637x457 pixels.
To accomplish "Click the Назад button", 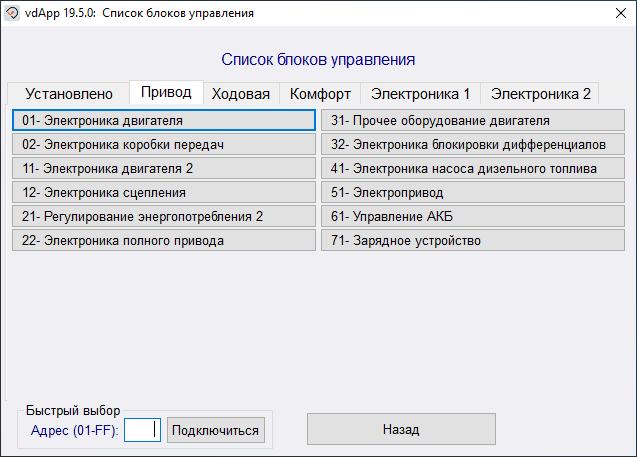I will [400, 429].
